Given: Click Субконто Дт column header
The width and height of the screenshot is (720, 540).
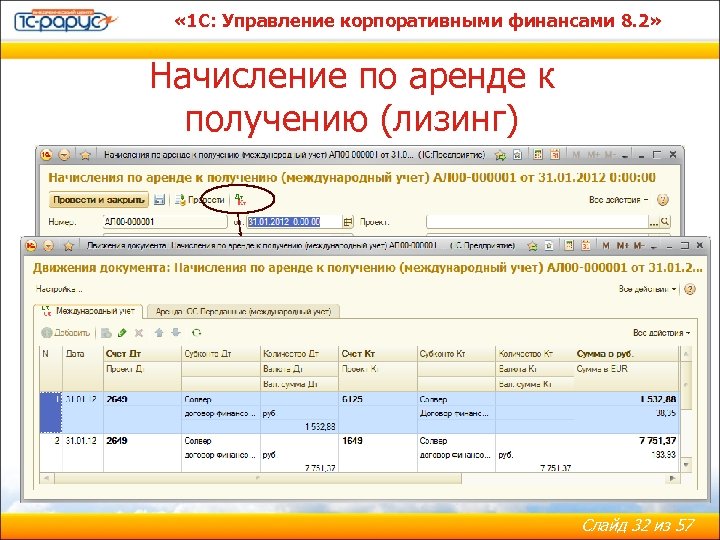Looking at the screenshot, I should click(221, 354).
